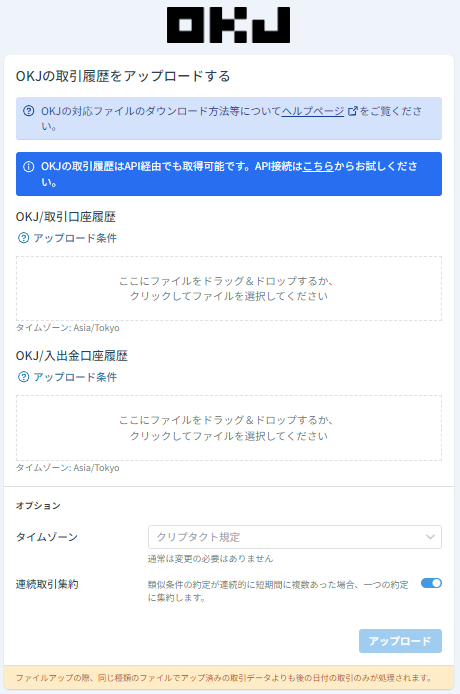The image size is (460, 694).
Task: Click question mark icon in help page notice
Action: [x=29, y=111]
